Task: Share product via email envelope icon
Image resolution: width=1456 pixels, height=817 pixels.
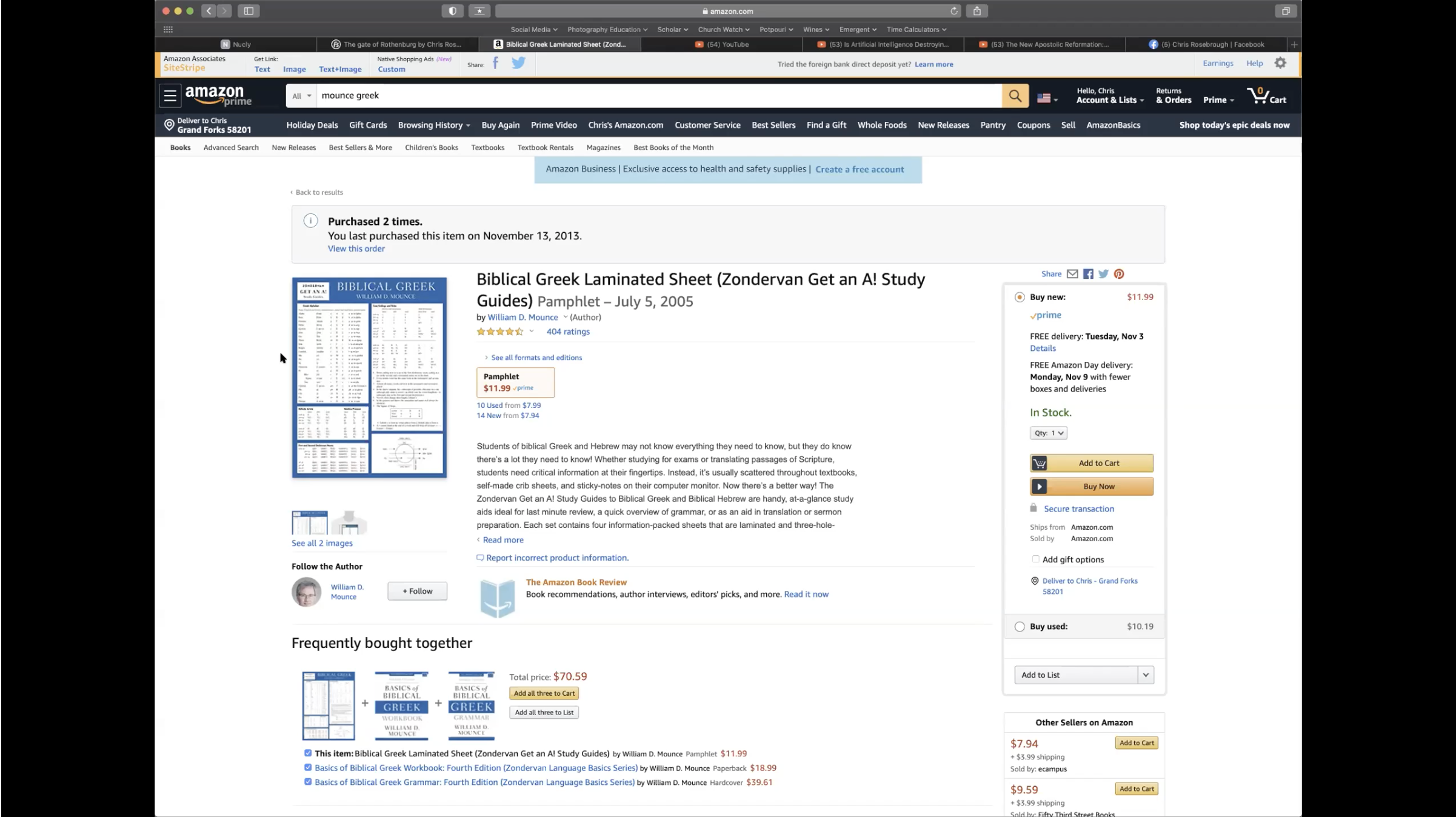Action: [1072, 274]
